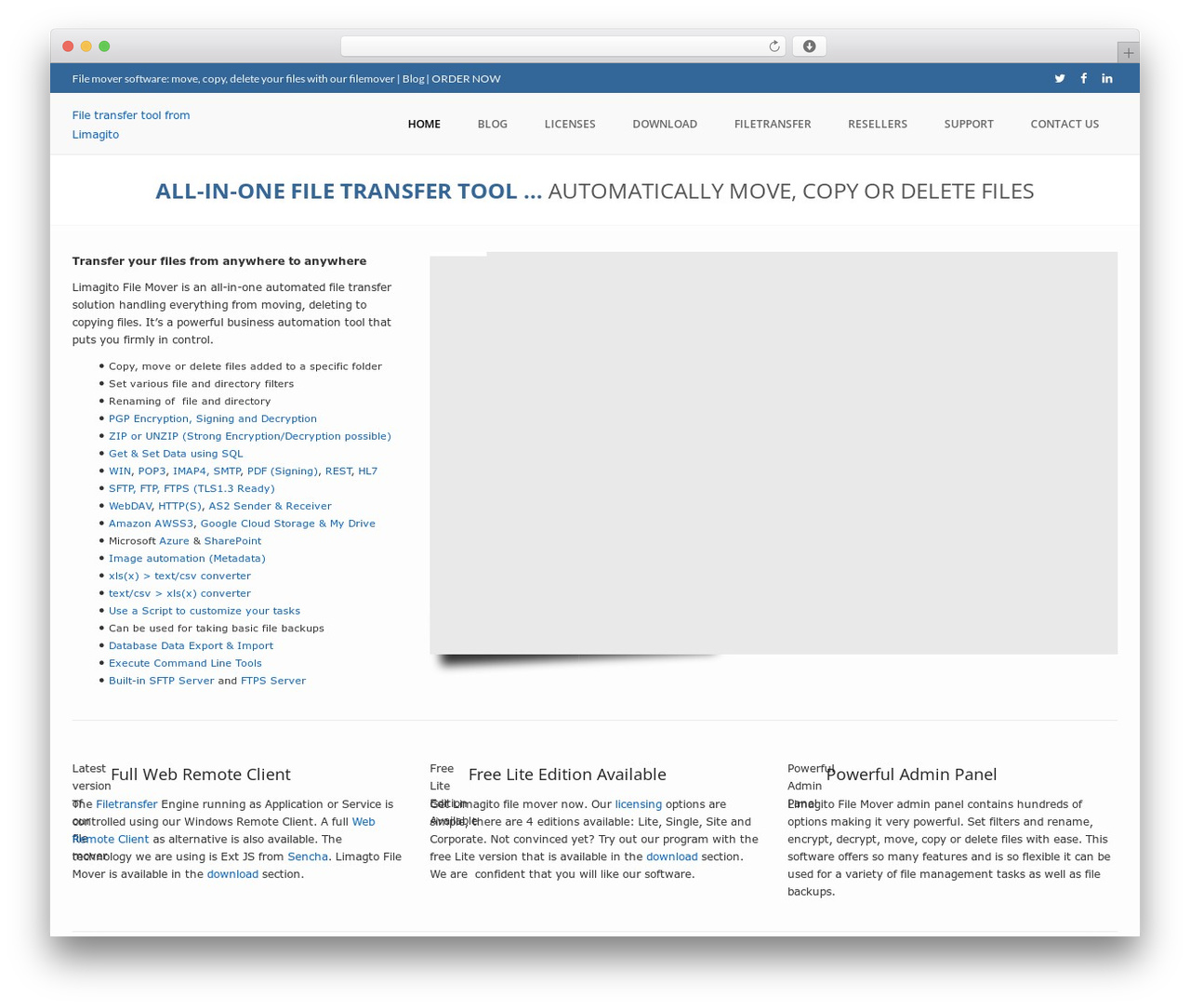The image size is (1190, 1008).
Task: Open 'Use a Script to customize your tasks'
Action: (x=205, y=611)
